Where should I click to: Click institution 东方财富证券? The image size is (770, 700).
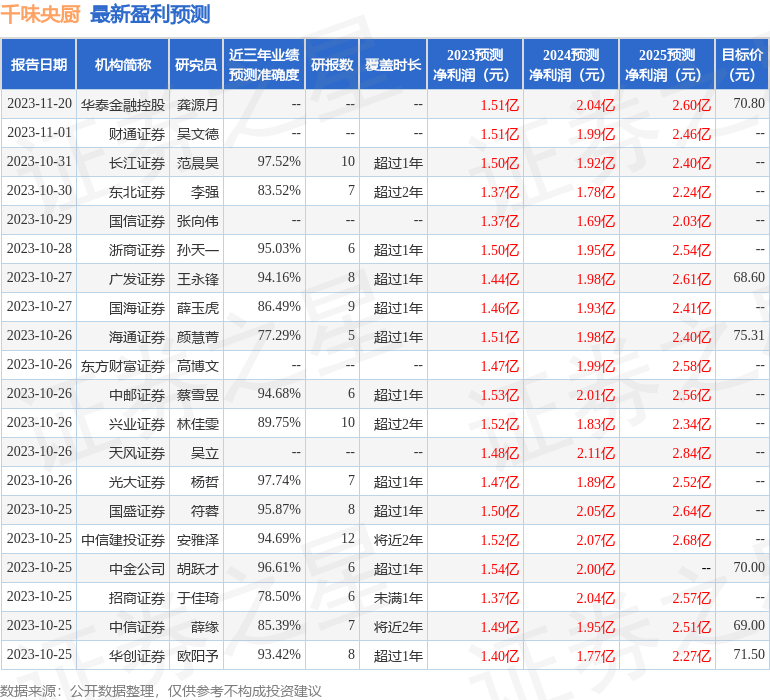[123, 365]
